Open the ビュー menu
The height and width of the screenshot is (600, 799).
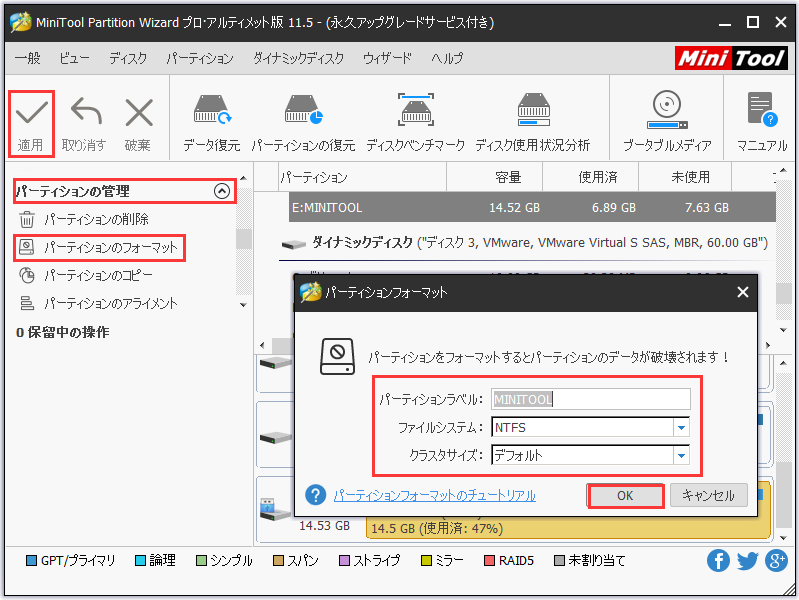pyautogui.click(x=74, y=58)
